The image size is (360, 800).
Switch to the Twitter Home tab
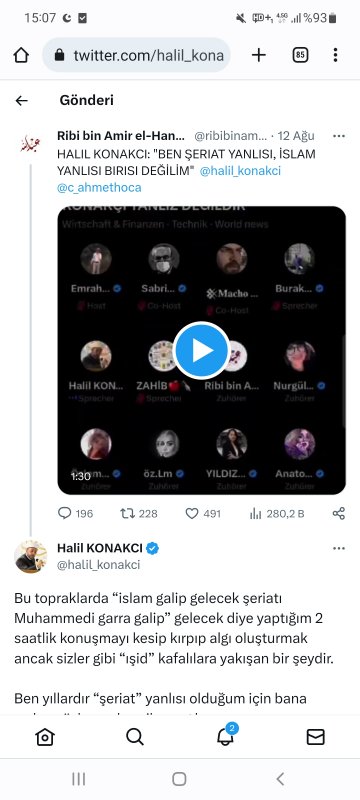click(x=45, y=737)
